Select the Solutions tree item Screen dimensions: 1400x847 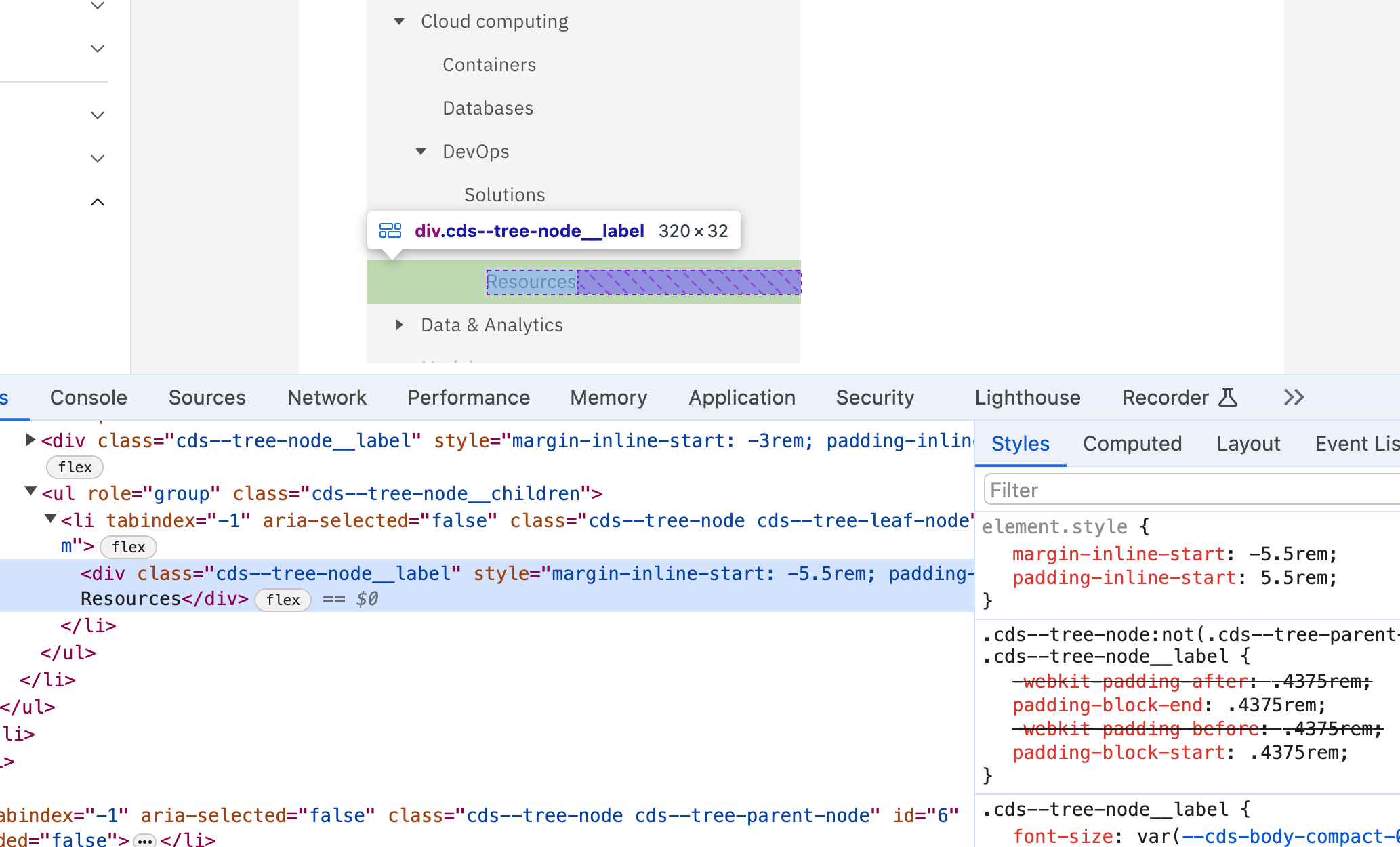tap(504, 195)
